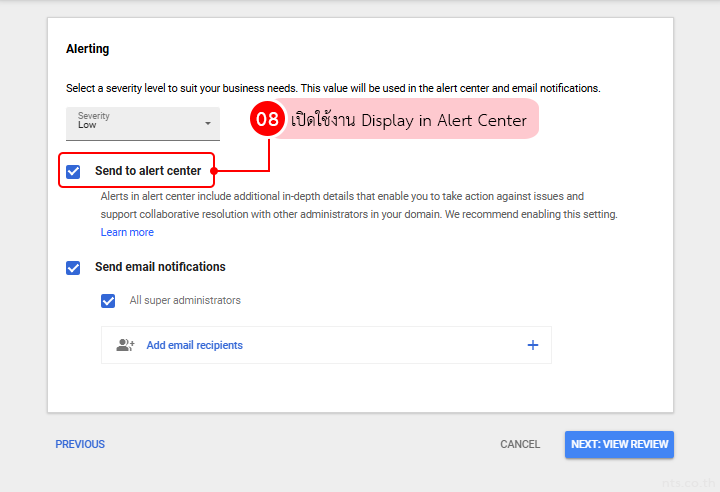Viewport: 720px width, 492px height.
Task: Click the pink Display in Alert Center callout
Action: pos(408,120)
